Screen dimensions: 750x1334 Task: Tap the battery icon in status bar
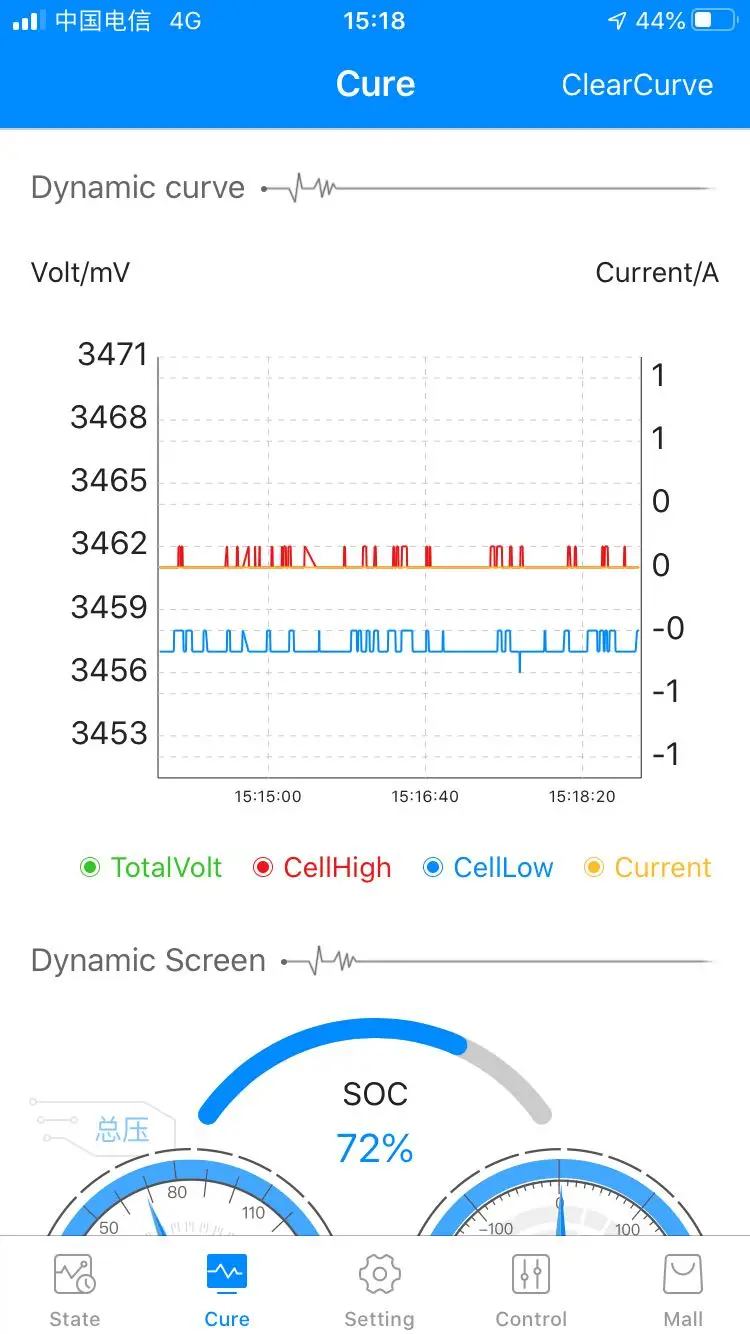(714, 21)
